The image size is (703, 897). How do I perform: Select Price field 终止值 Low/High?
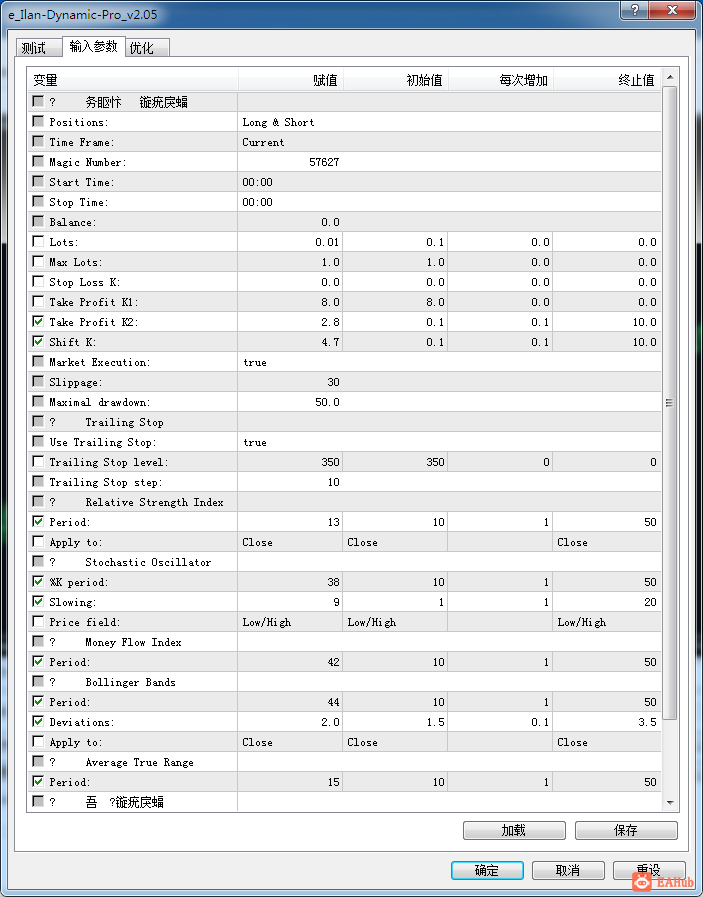pos(582,622)
